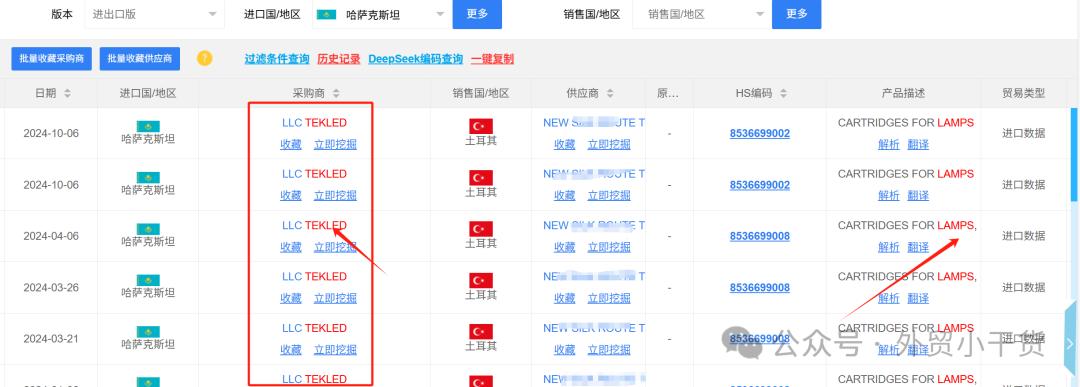Open the 销售国/地区 dropdown
This screenshot has width=1080, height=387.
click(x=701, y=14)
